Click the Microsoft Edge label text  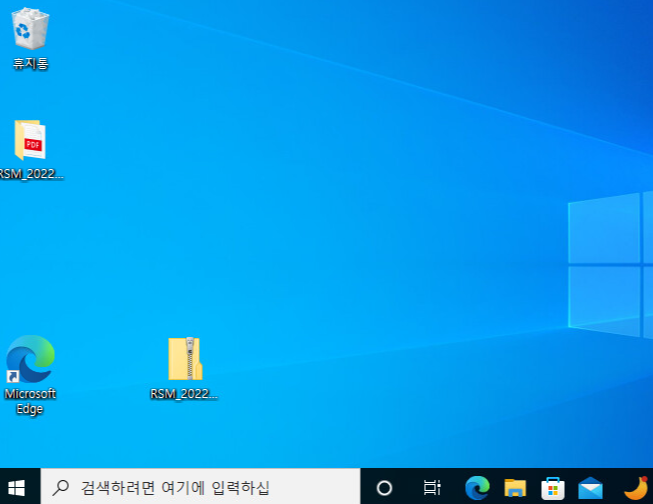pyautogui.click(x=30, y=401)
